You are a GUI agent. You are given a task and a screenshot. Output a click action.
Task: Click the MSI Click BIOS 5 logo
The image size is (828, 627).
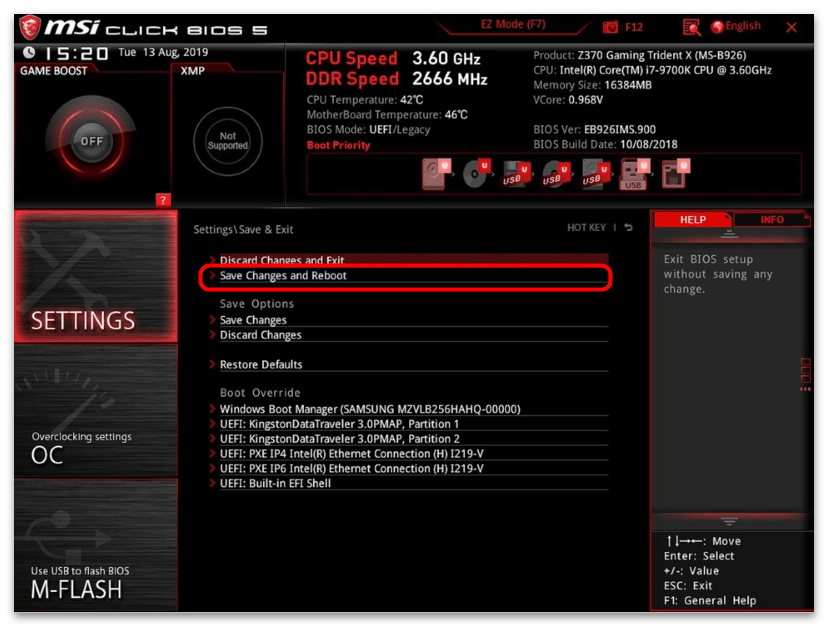(x=143, y=27)
